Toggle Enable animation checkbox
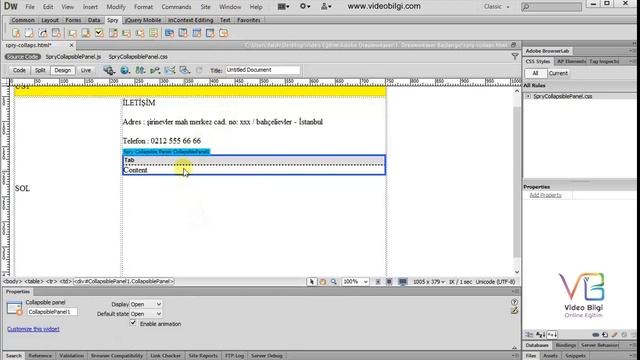The height and width of the screenshot is (360, 640). click(133, 323)
